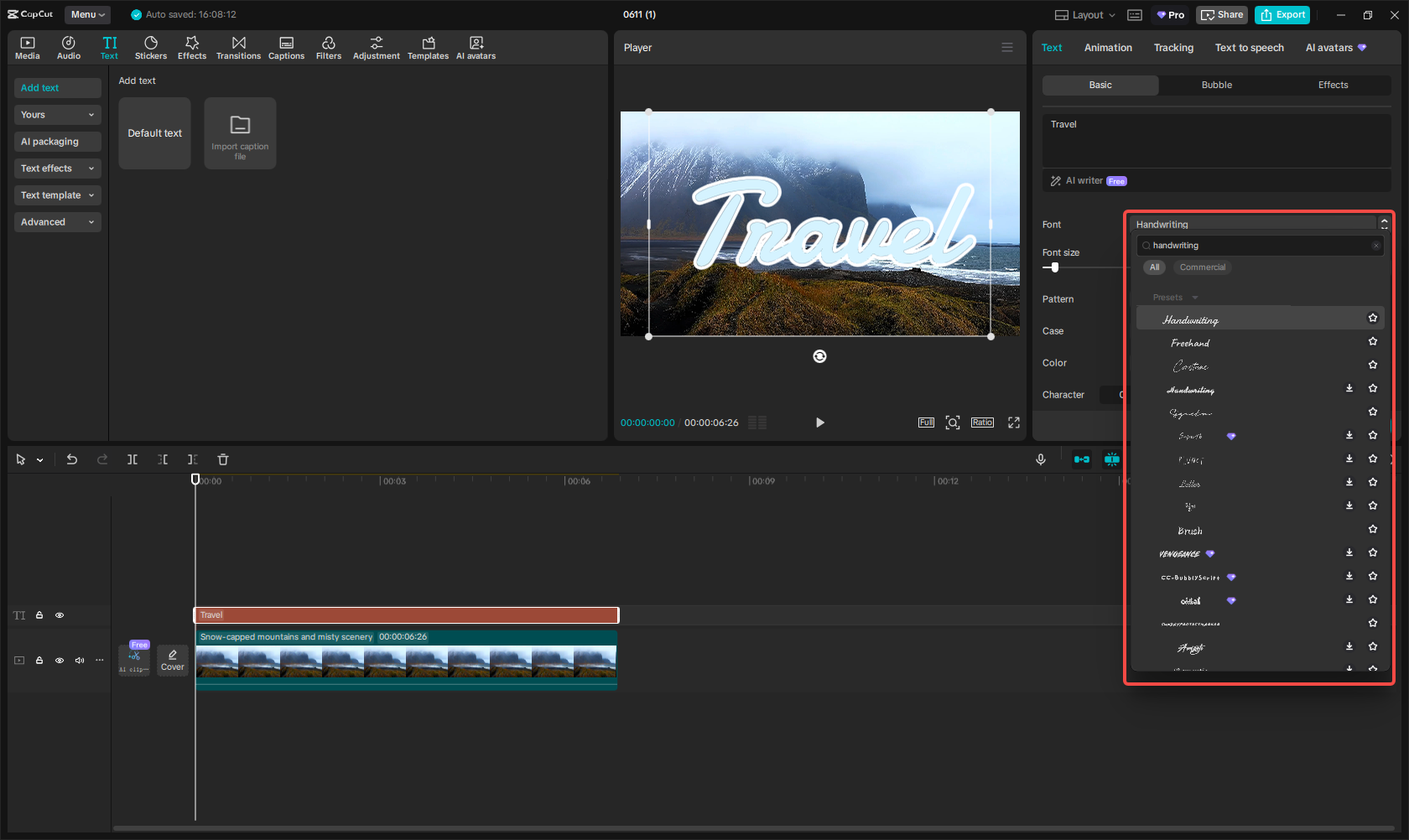Switch to the Animation tab
This screenshot has width=1409, height=840.
tap(1108, 48)
